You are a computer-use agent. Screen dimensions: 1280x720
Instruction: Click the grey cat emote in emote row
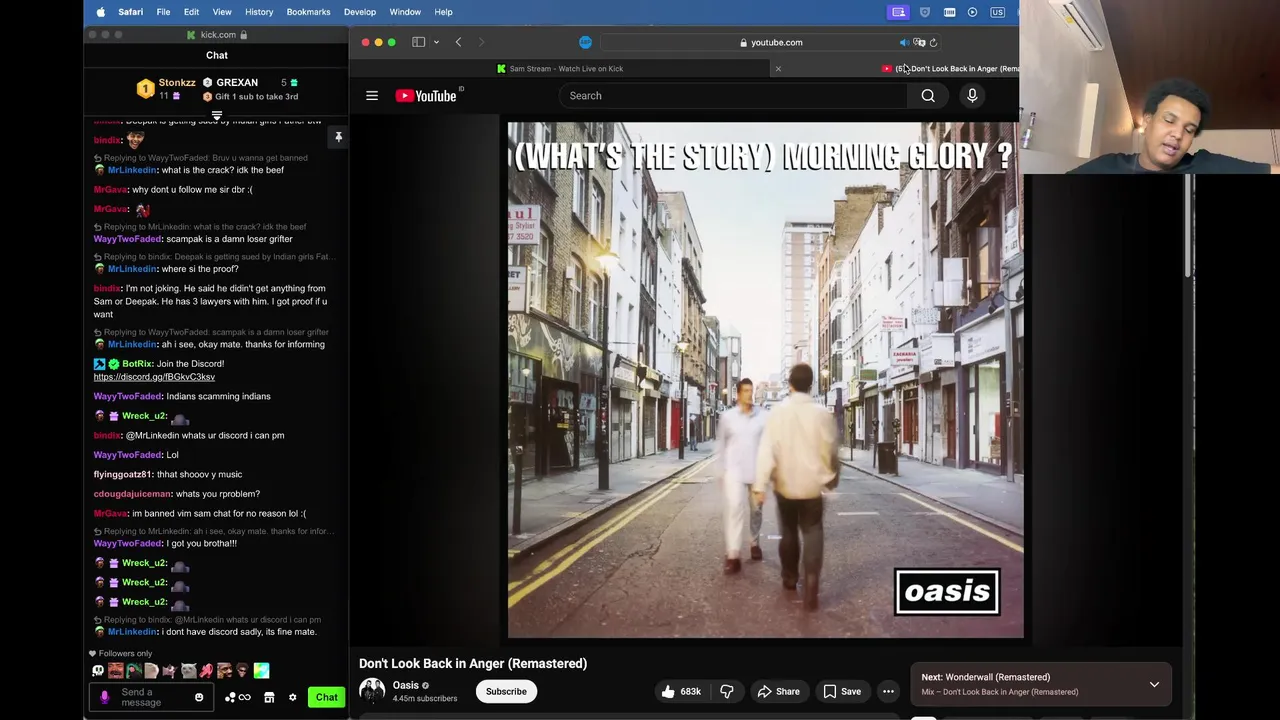point(188,671)
